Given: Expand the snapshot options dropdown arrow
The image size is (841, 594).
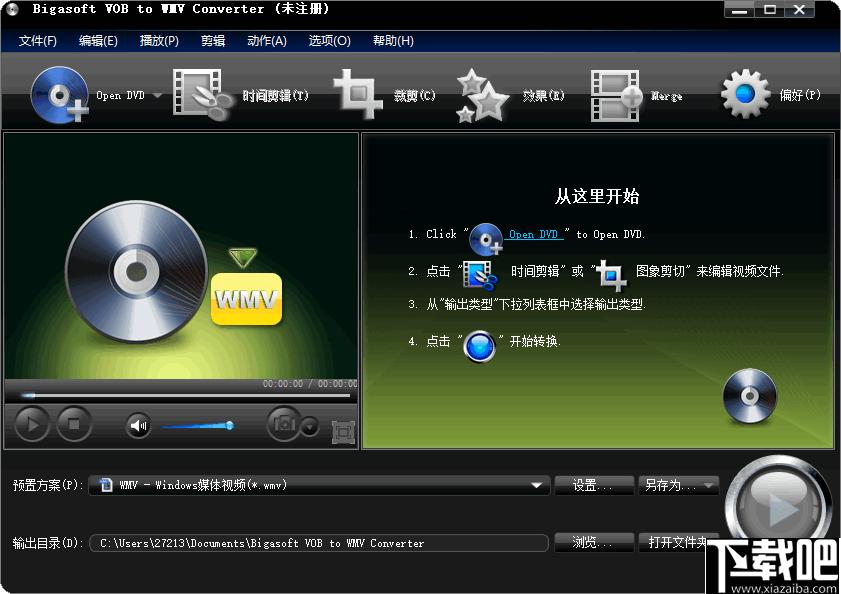Looking at the screenshot, I should click(310, 427).
